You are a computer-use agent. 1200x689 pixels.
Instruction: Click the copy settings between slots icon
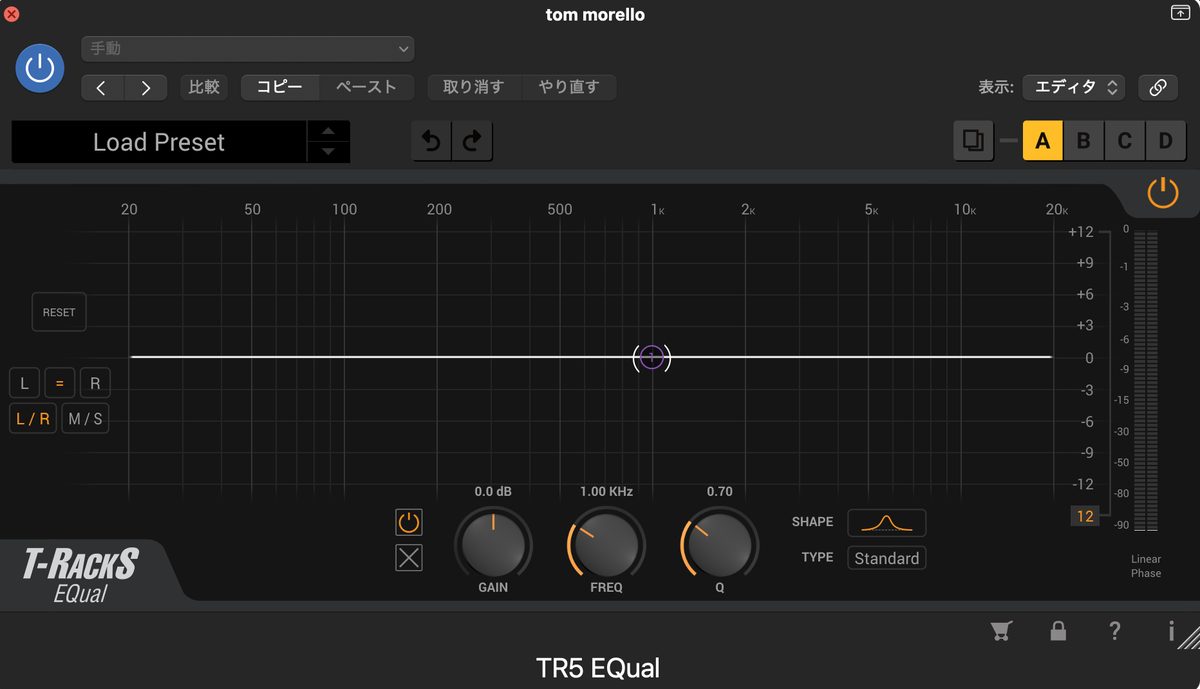tap(973, 141)
